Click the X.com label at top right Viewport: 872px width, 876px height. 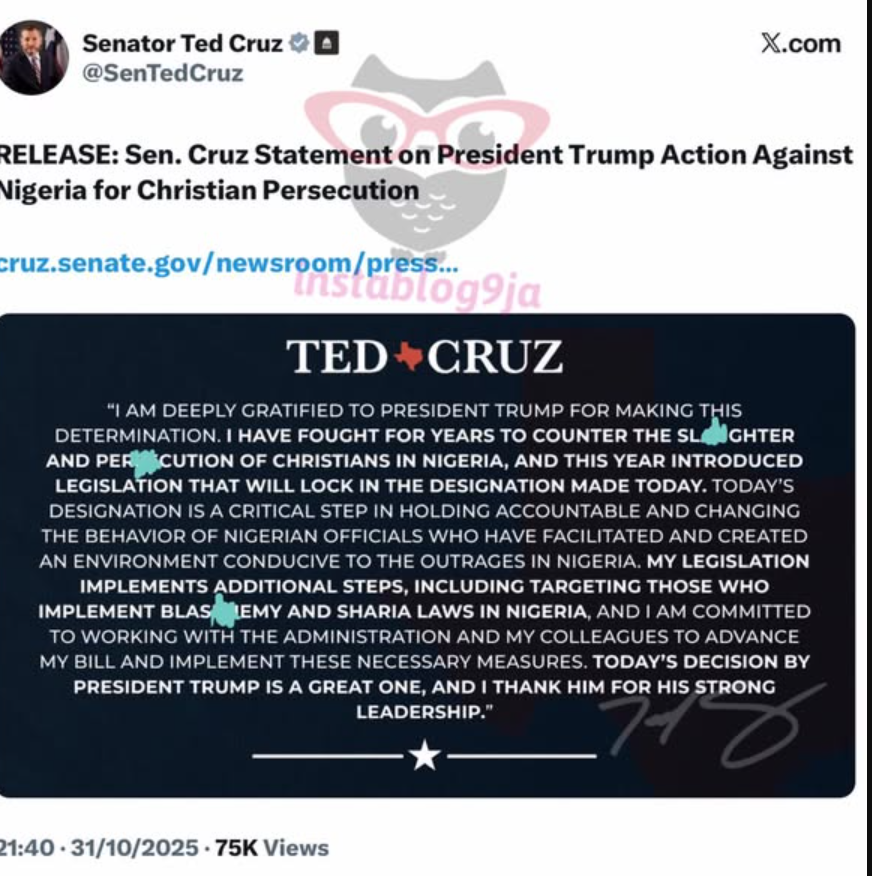click(x=800, y=43)
